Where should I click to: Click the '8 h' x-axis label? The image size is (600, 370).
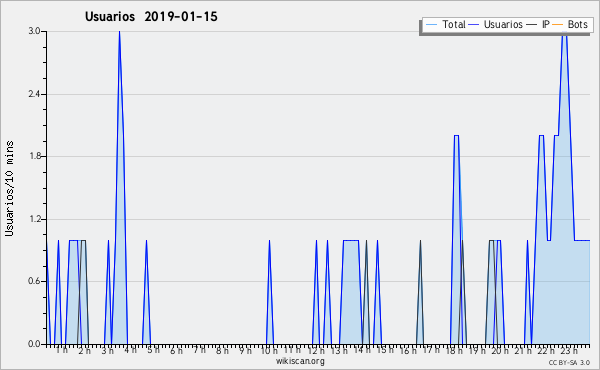tap(222, 350)
